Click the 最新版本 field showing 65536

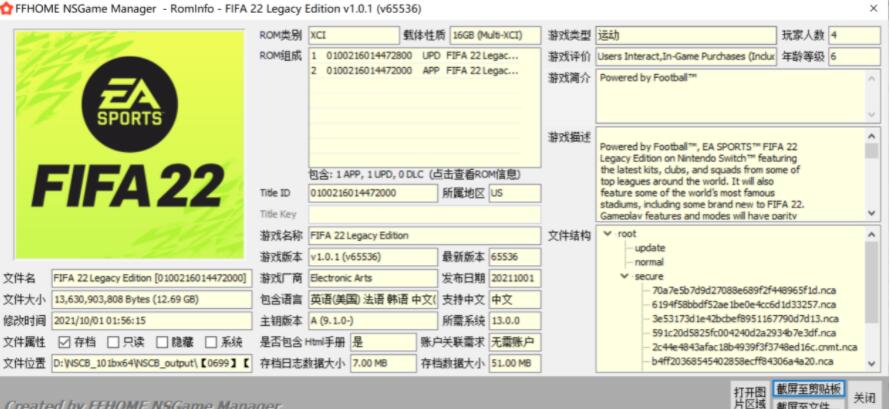(x=515, y=257)
